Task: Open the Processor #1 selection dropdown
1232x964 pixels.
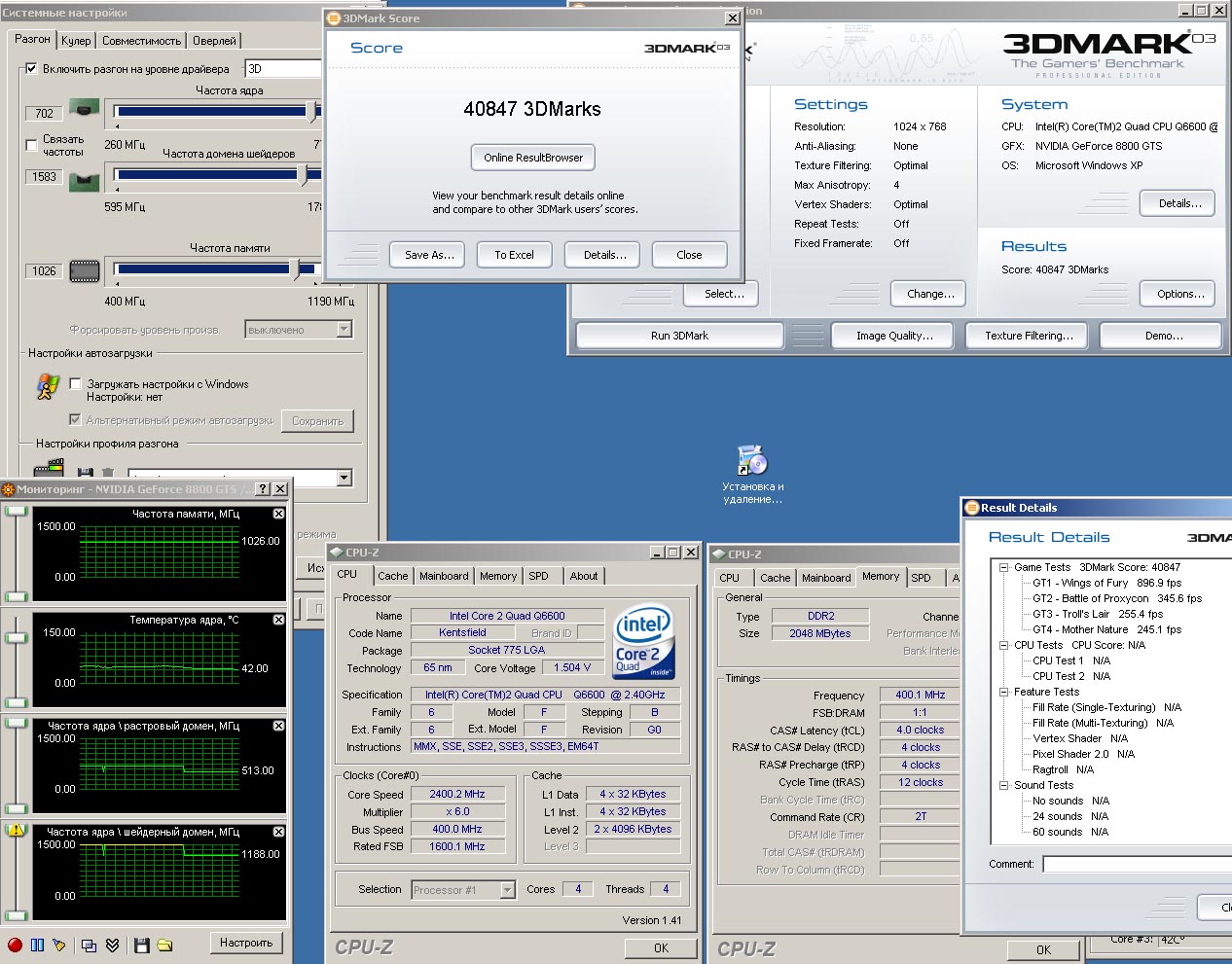Action: click(463, 889)
